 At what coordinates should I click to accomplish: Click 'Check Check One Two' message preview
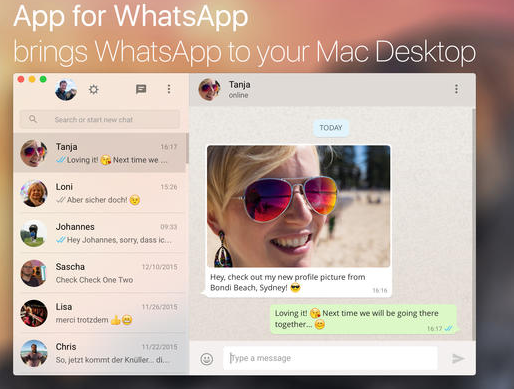pyautogui.click(x=94, y=280)
